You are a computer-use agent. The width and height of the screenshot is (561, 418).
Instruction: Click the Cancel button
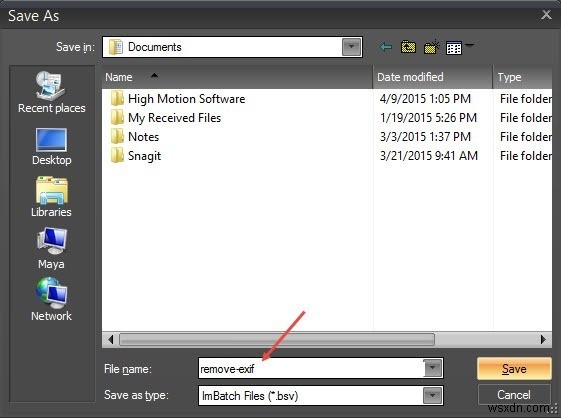tap(514, 395)
